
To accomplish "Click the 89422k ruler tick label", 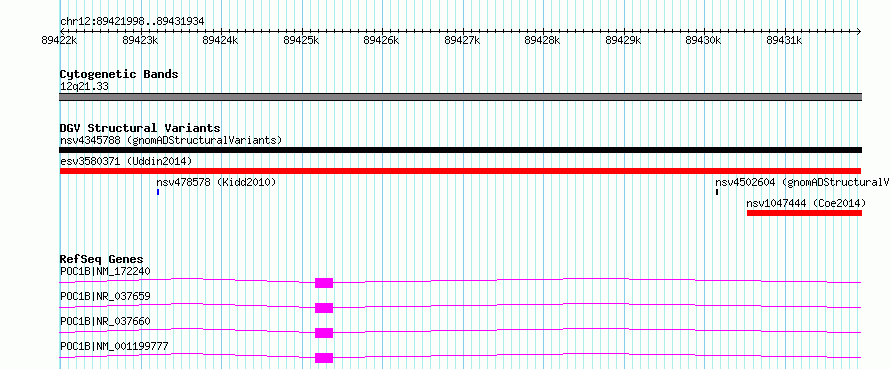I will (x=59, y=40).
